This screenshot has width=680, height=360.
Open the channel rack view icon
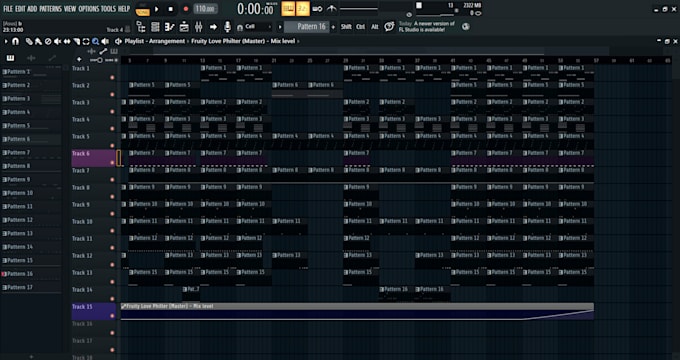(x=155, y=27)
